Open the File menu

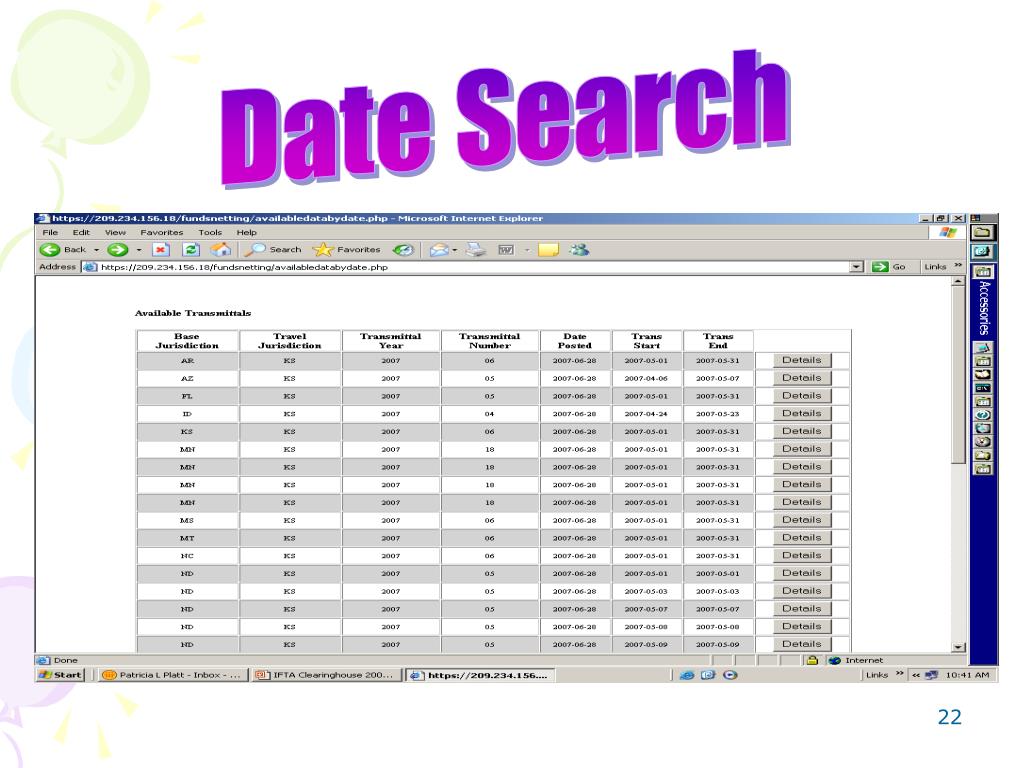(50, 232)
